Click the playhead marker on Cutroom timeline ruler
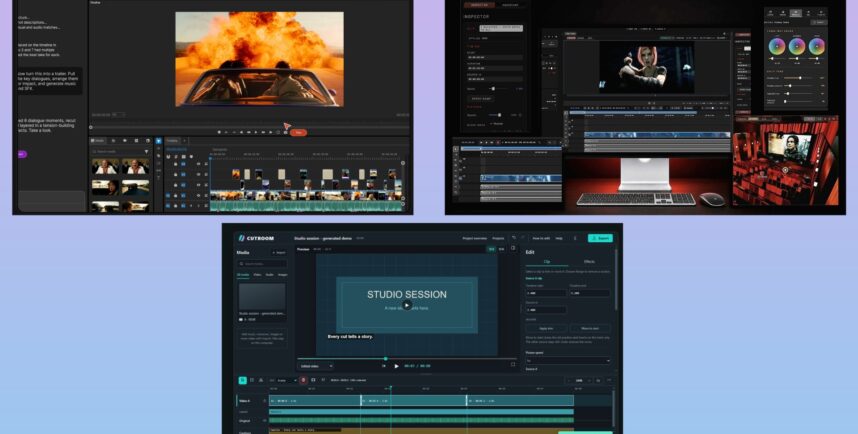This screenshot has height=434, width=858. 390,388
